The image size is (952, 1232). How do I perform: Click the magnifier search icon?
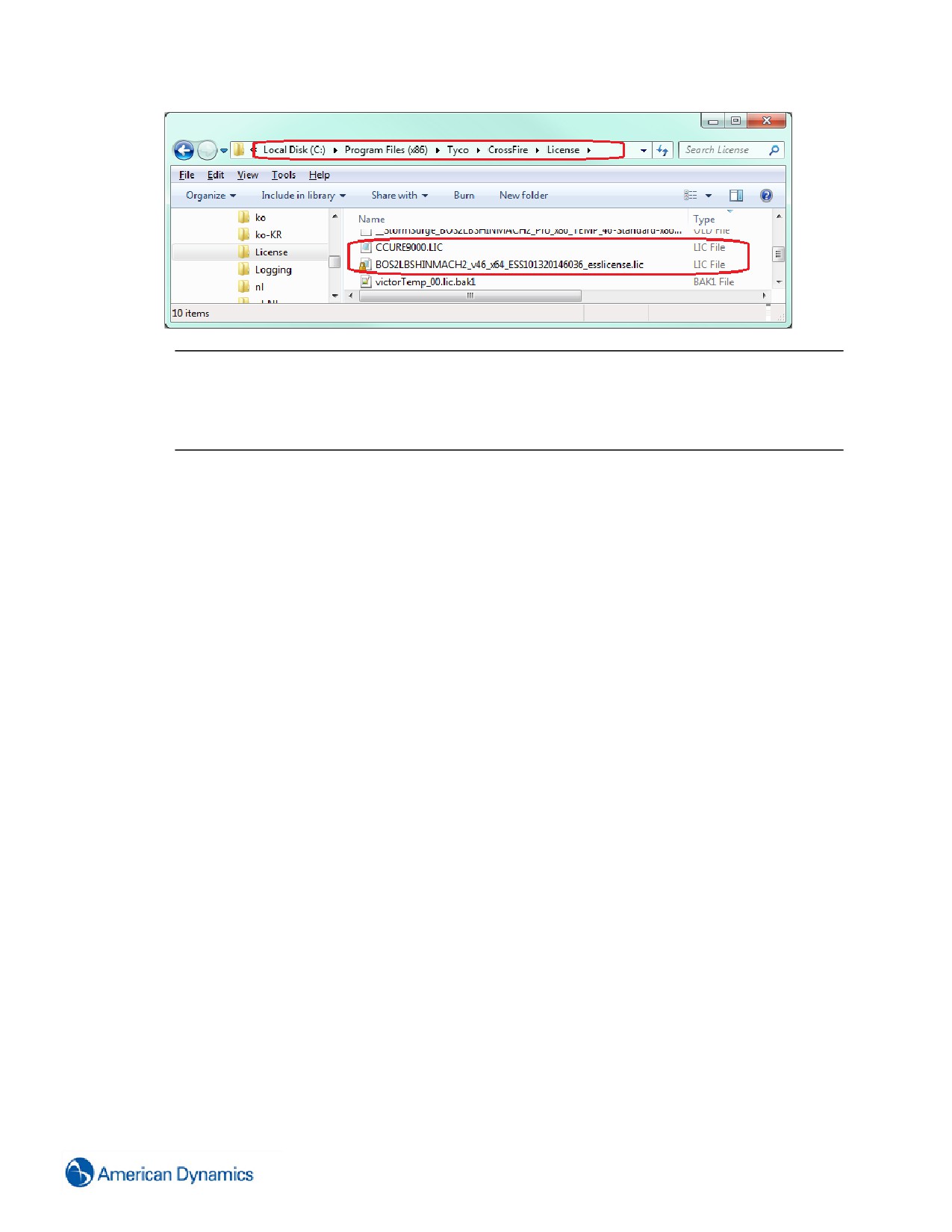[x=774, y=150]
